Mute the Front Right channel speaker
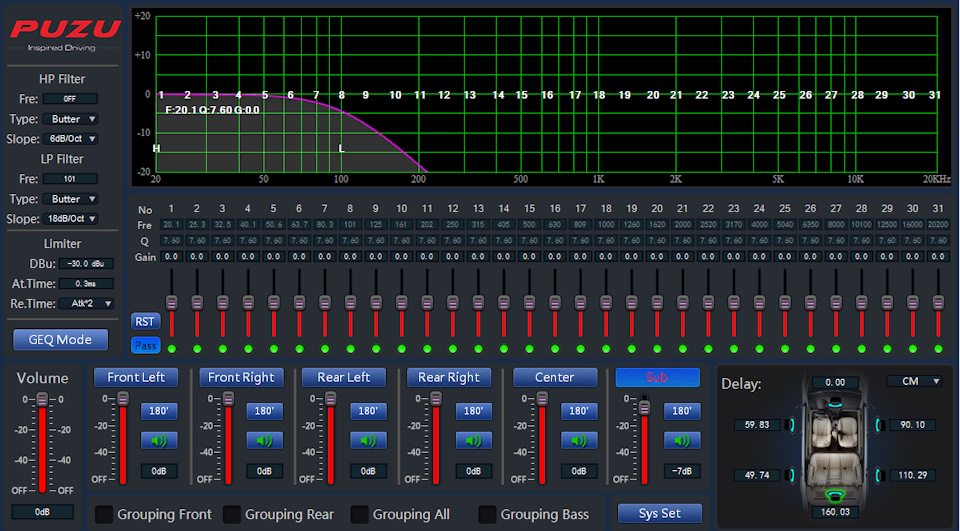Viewport: 960px width, 531px height. [x=263, y=440]
